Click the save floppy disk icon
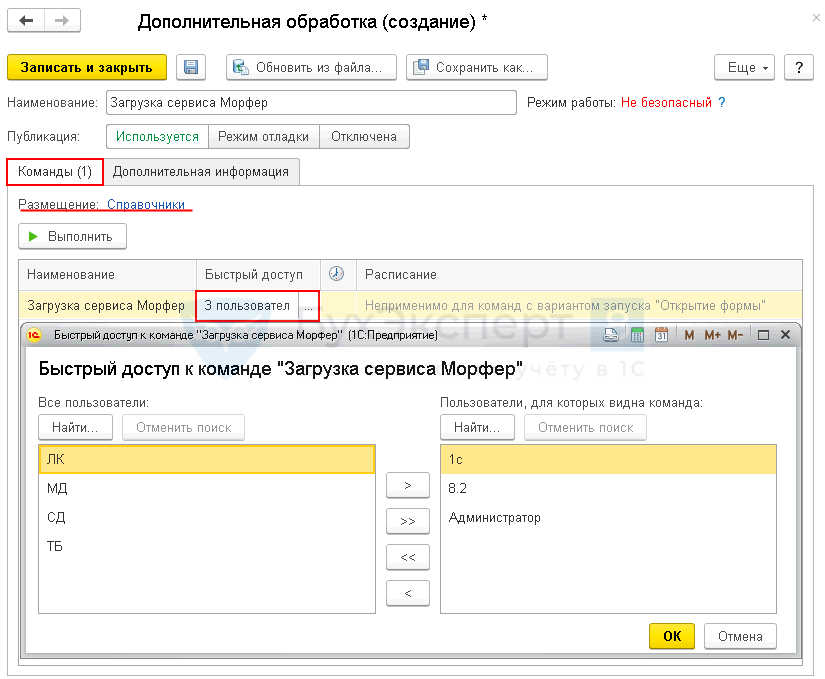 191,67
